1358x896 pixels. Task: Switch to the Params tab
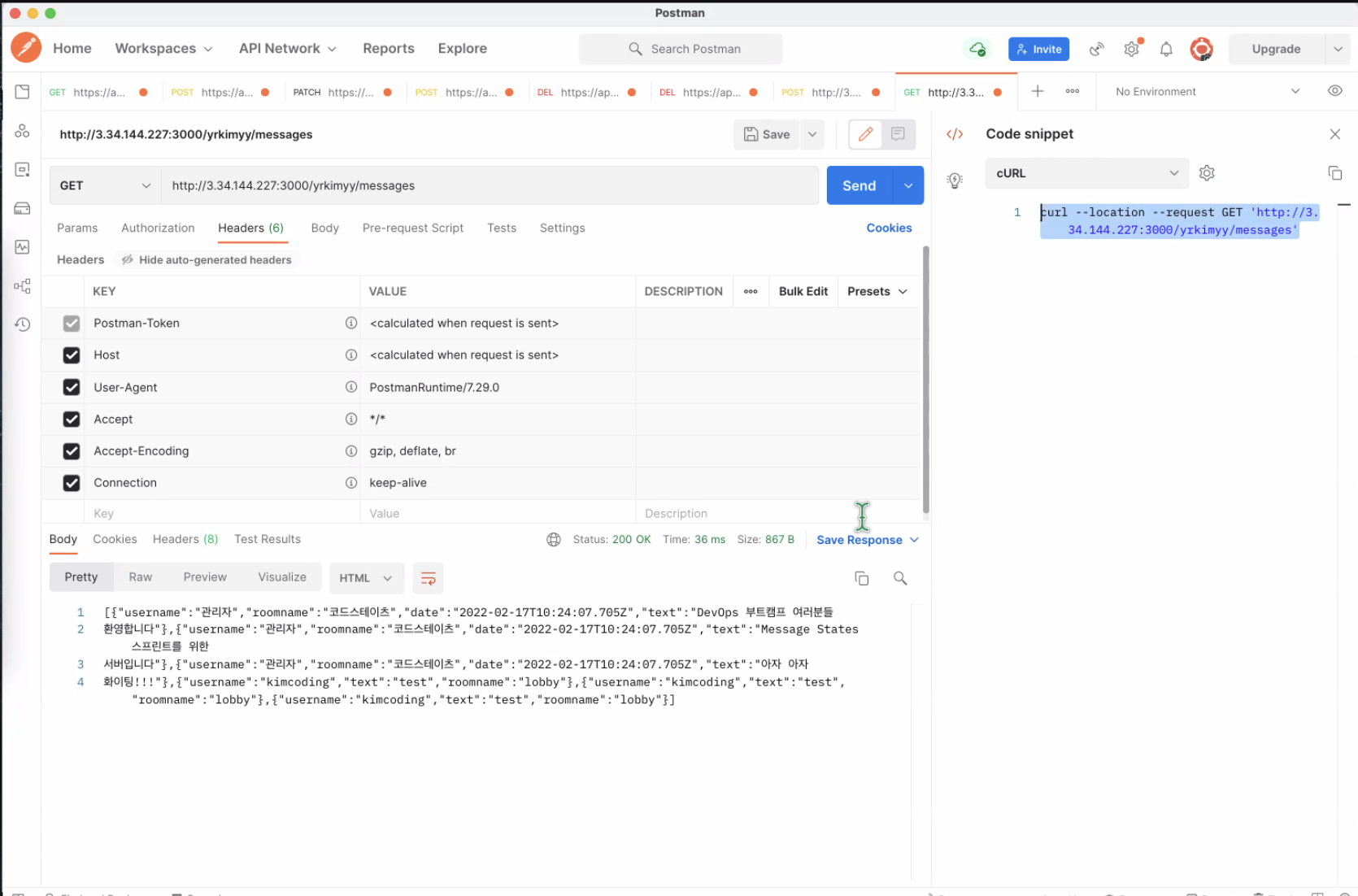point(77,228)
